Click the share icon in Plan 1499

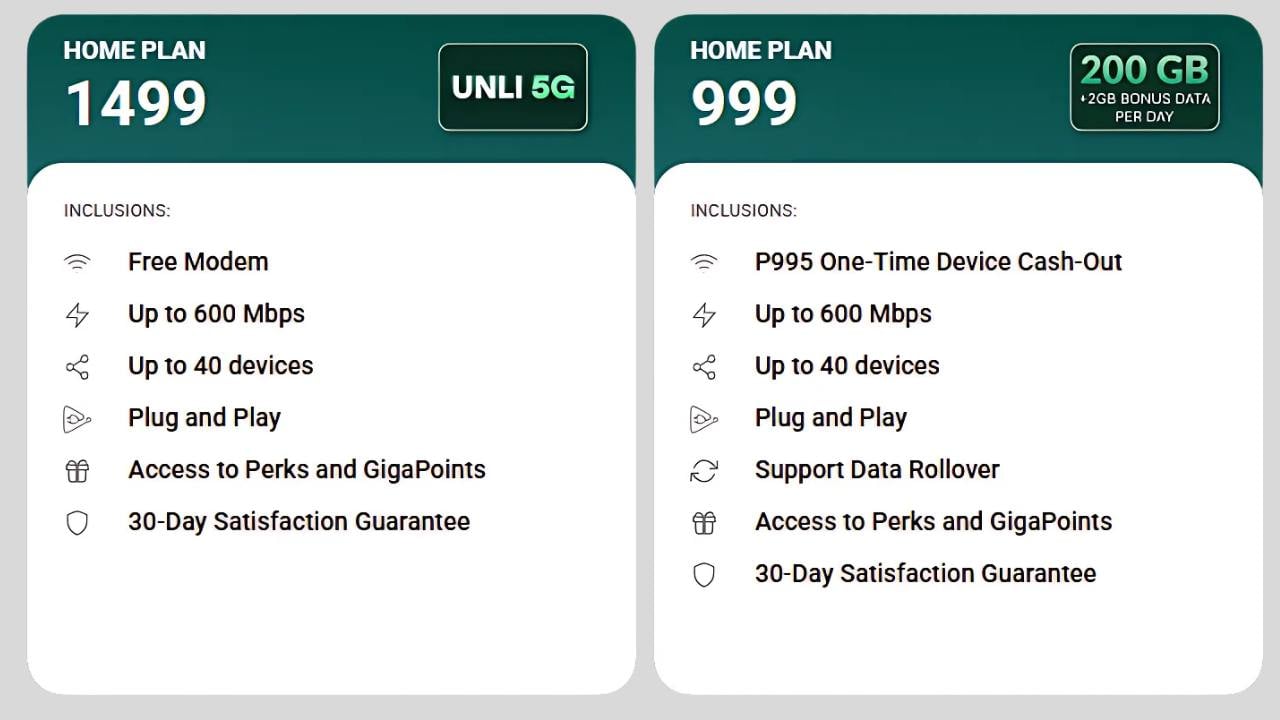[x=77, y=367]
